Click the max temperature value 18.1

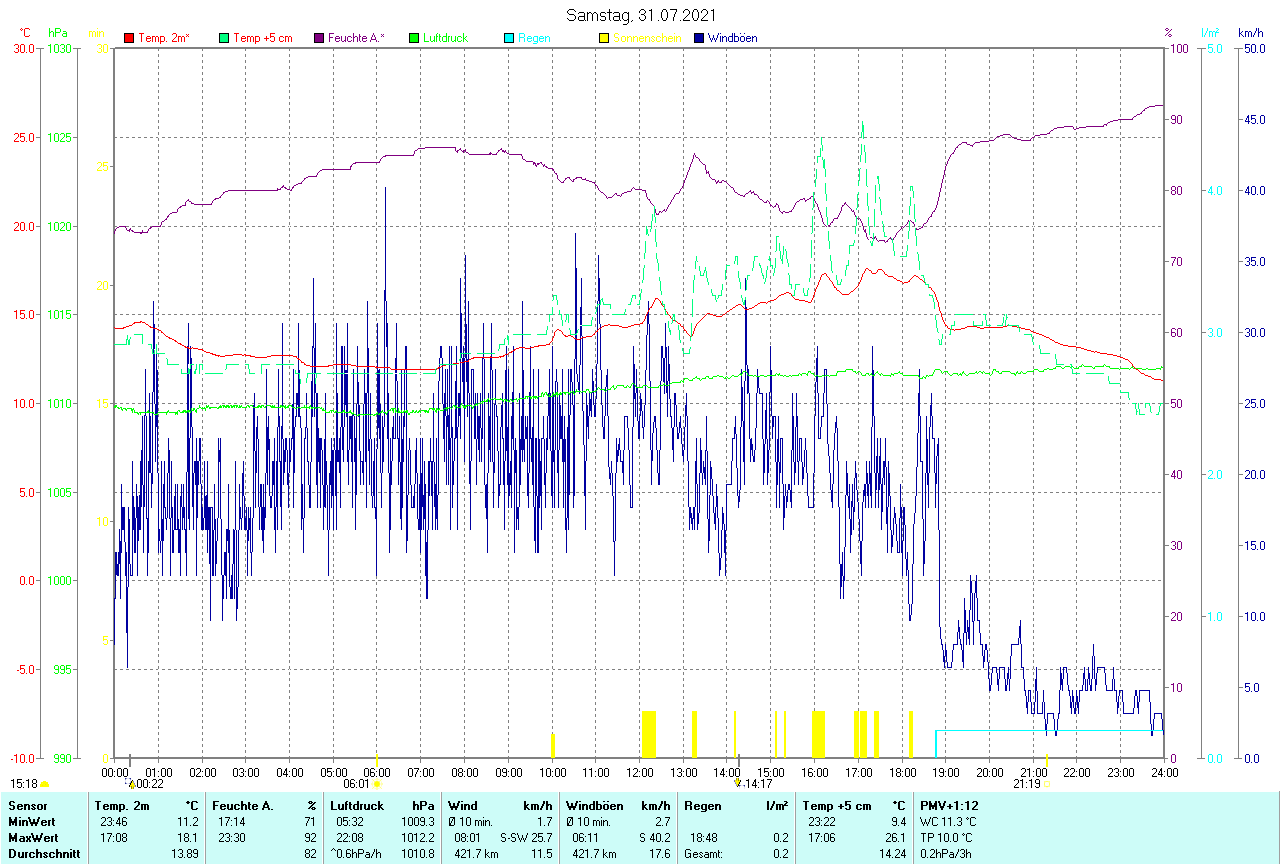188,838
